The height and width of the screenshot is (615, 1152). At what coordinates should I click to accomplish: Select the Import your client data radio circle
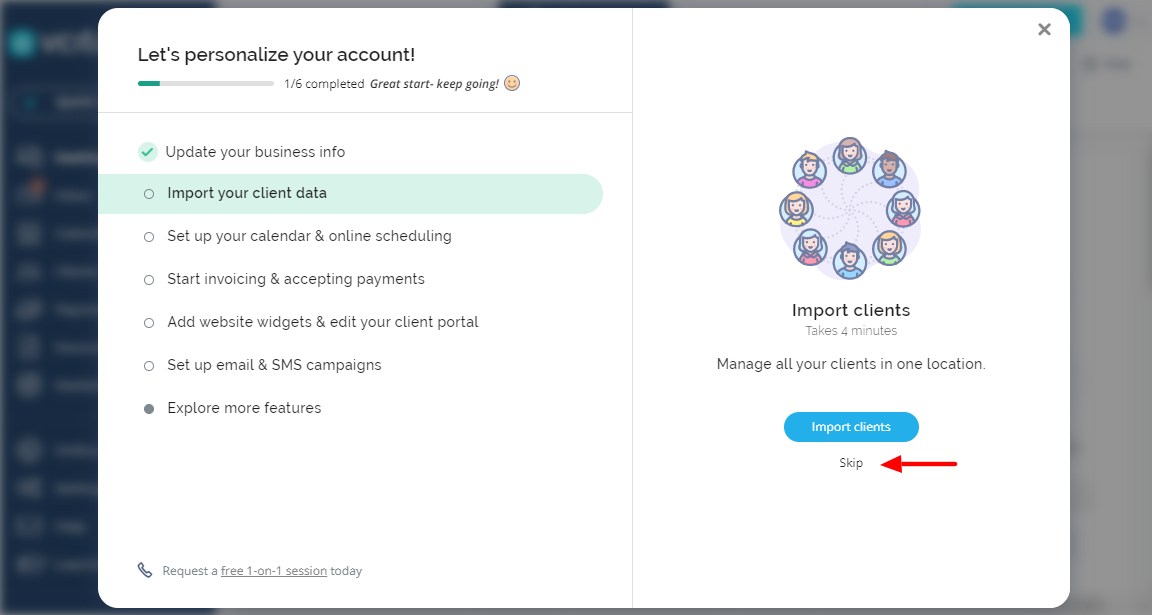pyautogui.click(x=149, y=194)
